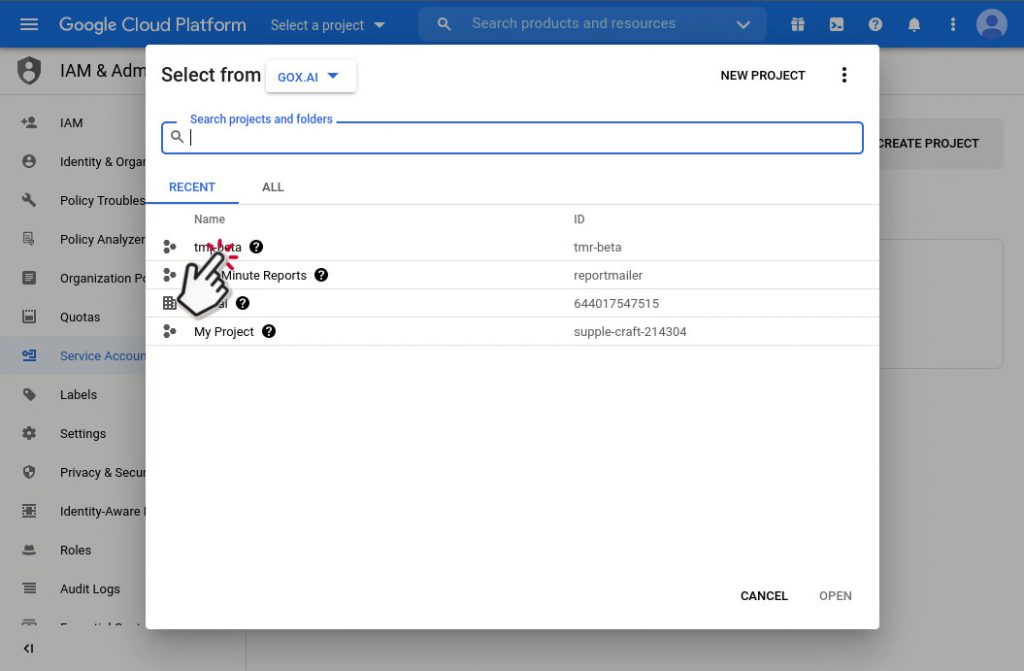Switch to the RECENT tab
The image size is (1024, 671).
pos(192,188)
